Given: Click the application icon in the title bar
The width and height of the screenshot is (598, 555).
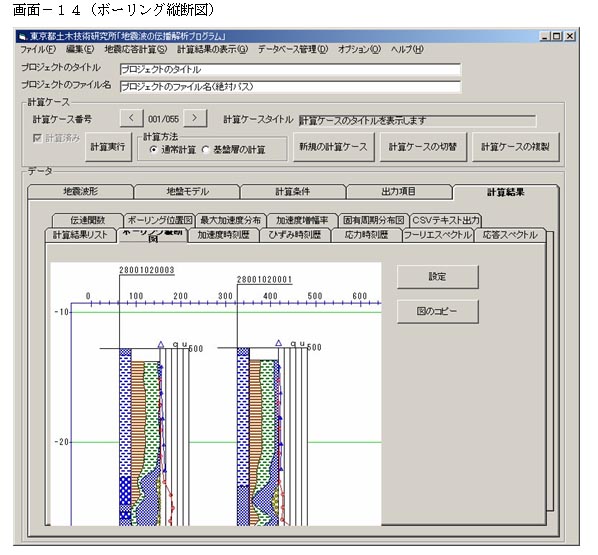Looking at the screenshot, I should click(23, 37).
